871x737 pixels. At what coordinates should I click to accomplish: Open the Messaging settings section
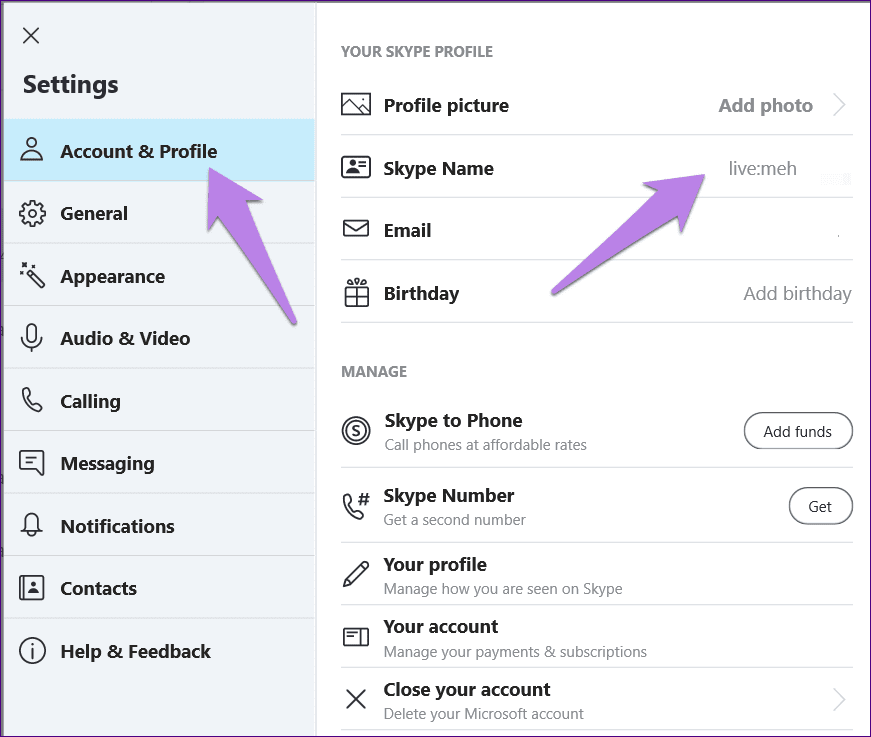107,464
